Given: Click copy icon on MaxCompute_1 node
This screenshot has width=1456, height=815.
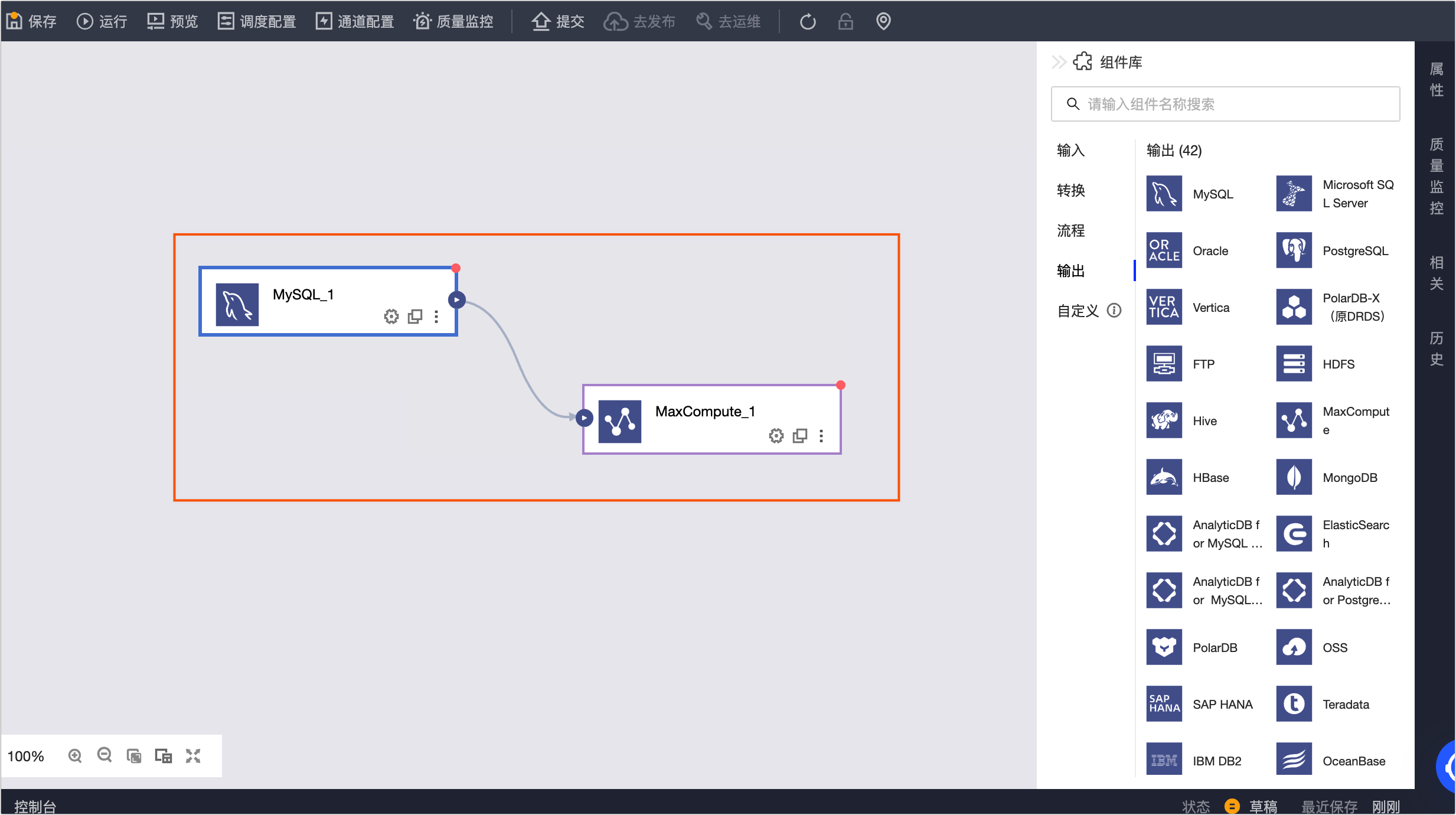Looking at the screenshot, I should pyautogui.click(x=800, y=436).
